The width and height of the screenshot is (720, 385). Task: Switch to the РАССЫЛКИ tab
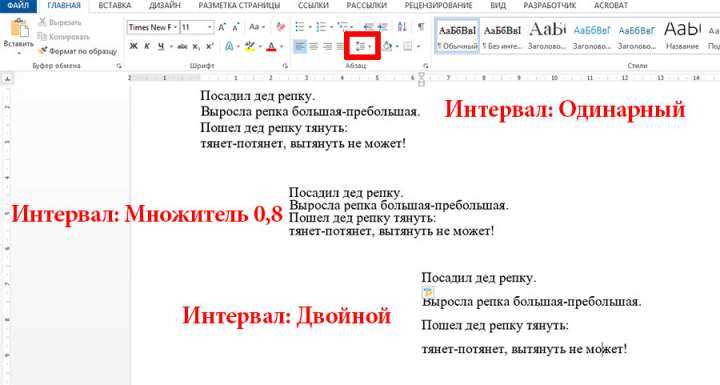point(366,6)
